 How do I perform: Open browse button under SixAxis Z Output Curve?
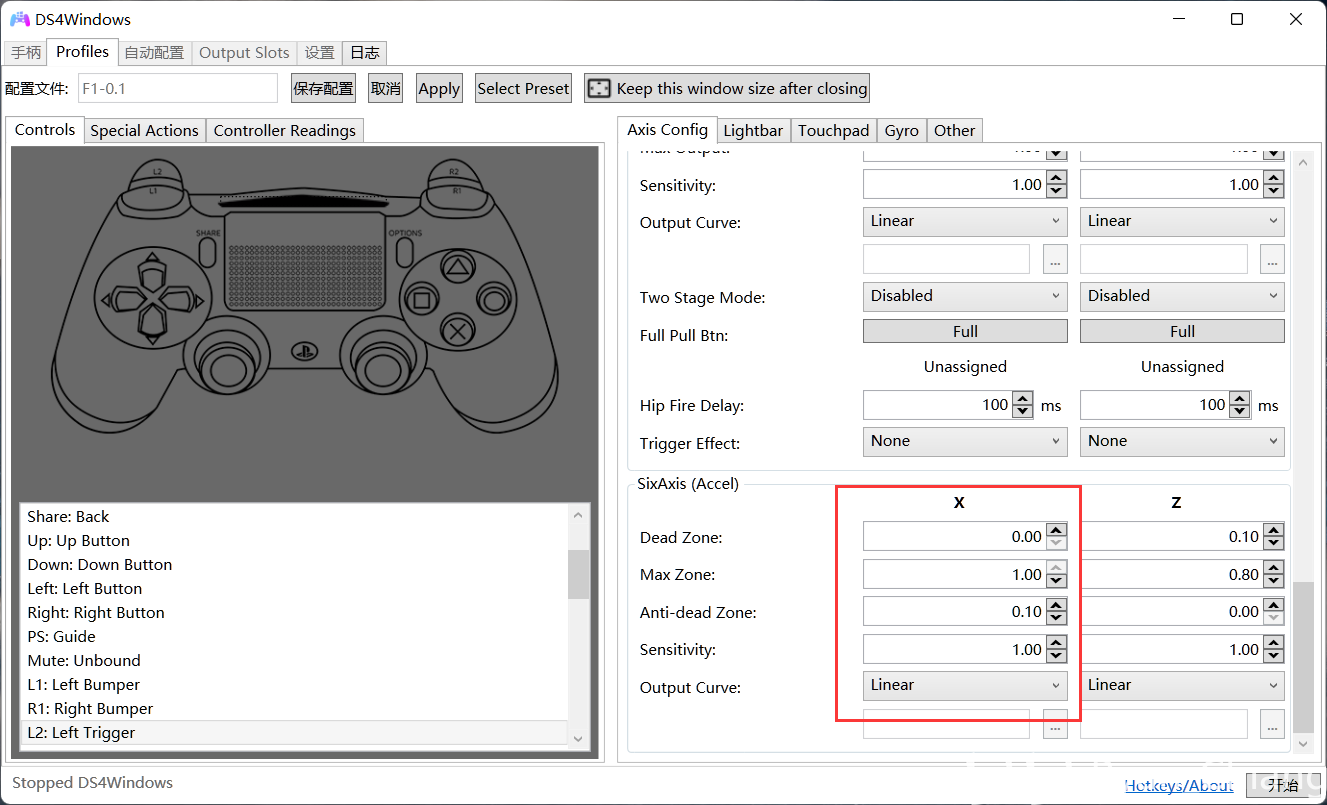(x=1272, y=724)
